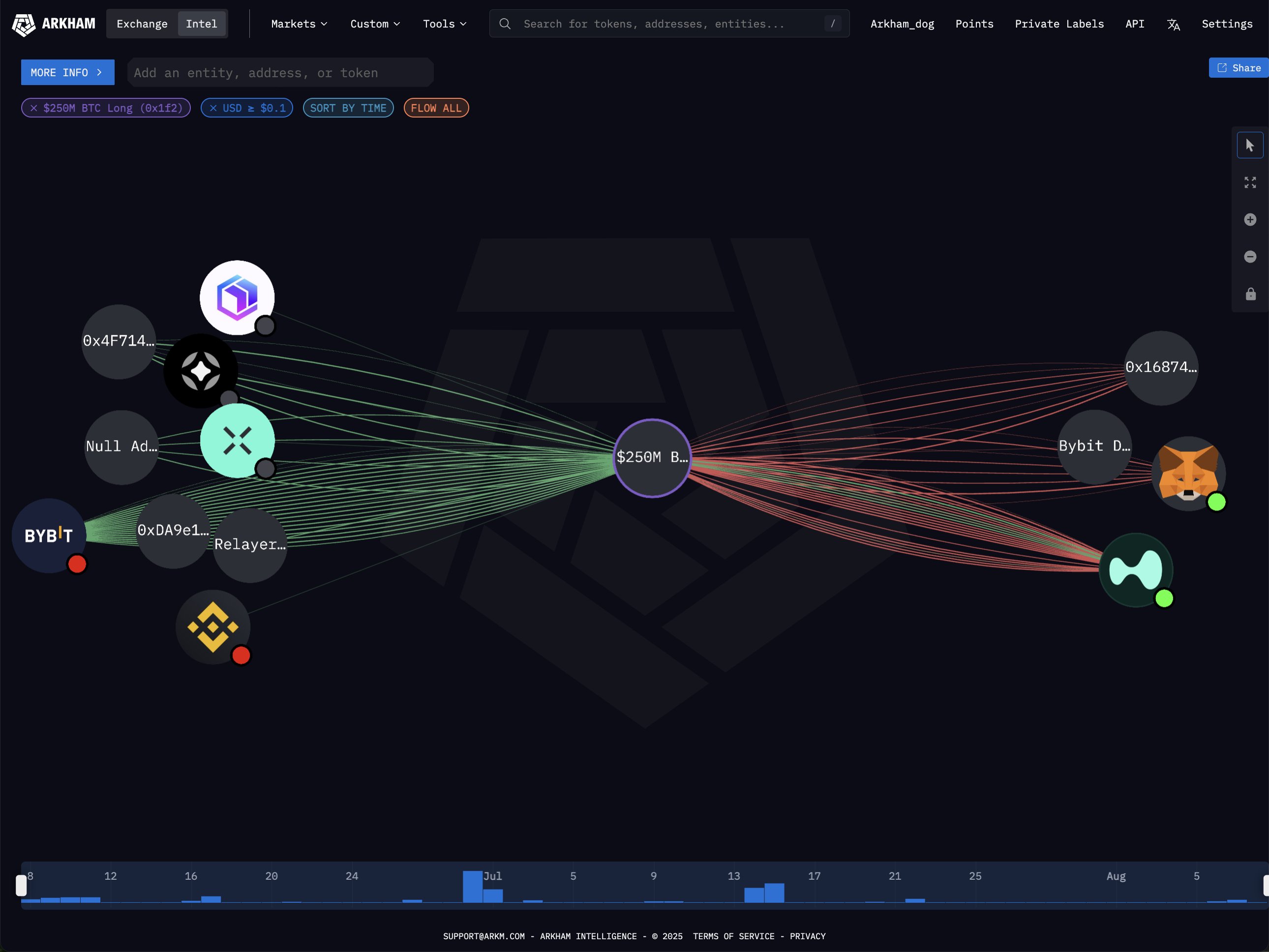Remove the $250M BTC Long filter
Screen dimensions: 1269x952
[34, 108]
